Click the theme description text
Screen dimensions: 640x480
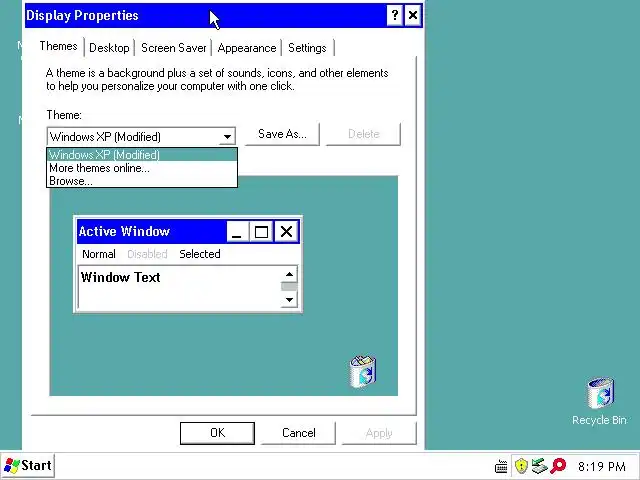coord(217,80)
